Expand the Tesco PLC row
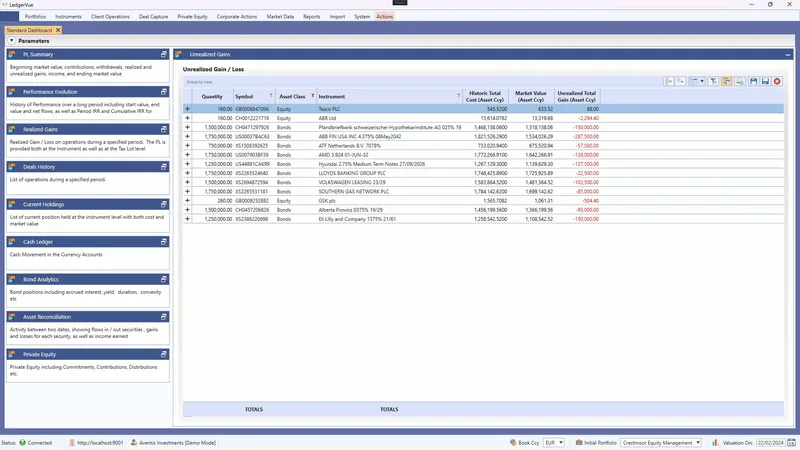The height and width of the screenshot is (450, 800). [x=187, y=109]
